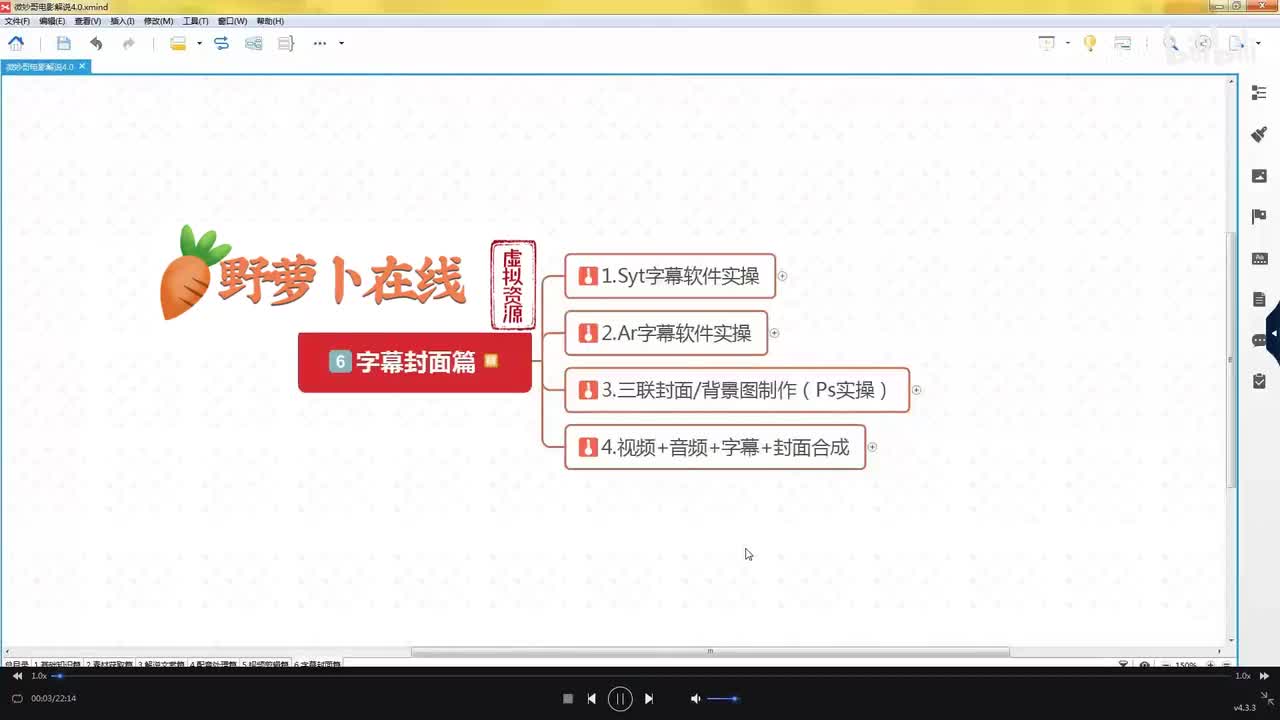Open the Format brush panel
Image resolution: width=1280 pixels, height=720 pixels.
click(1259, 134)
